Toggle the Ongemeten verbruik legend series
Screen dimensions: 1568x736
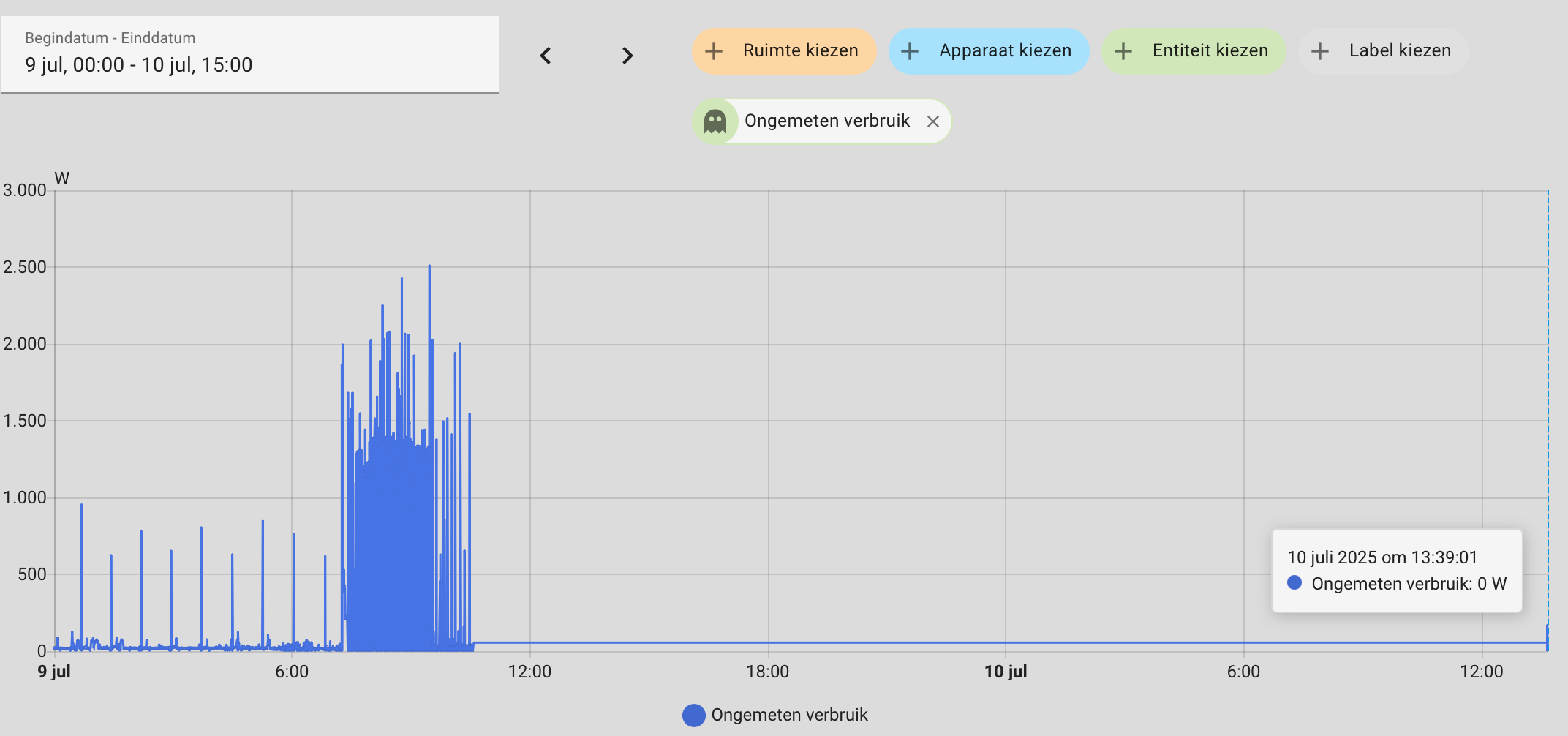click(775, 715)
